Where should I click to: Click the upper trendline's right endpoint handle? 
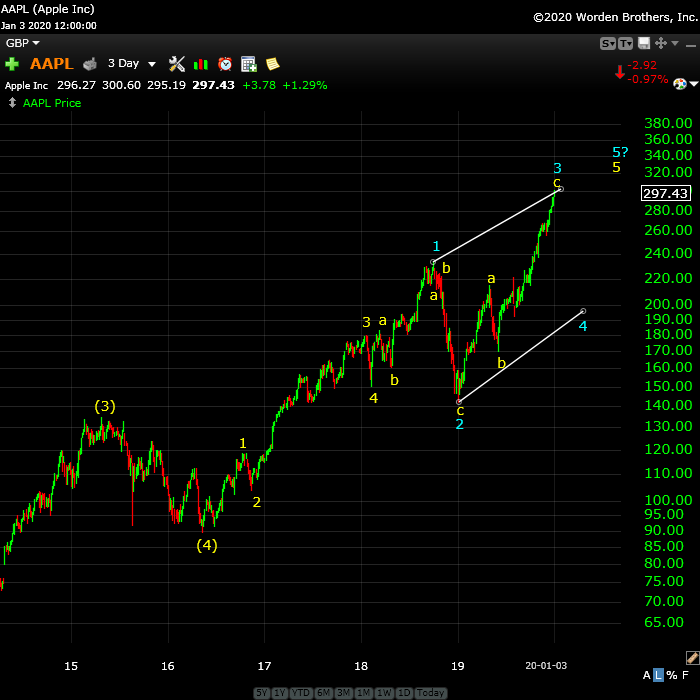click(561, 189)
